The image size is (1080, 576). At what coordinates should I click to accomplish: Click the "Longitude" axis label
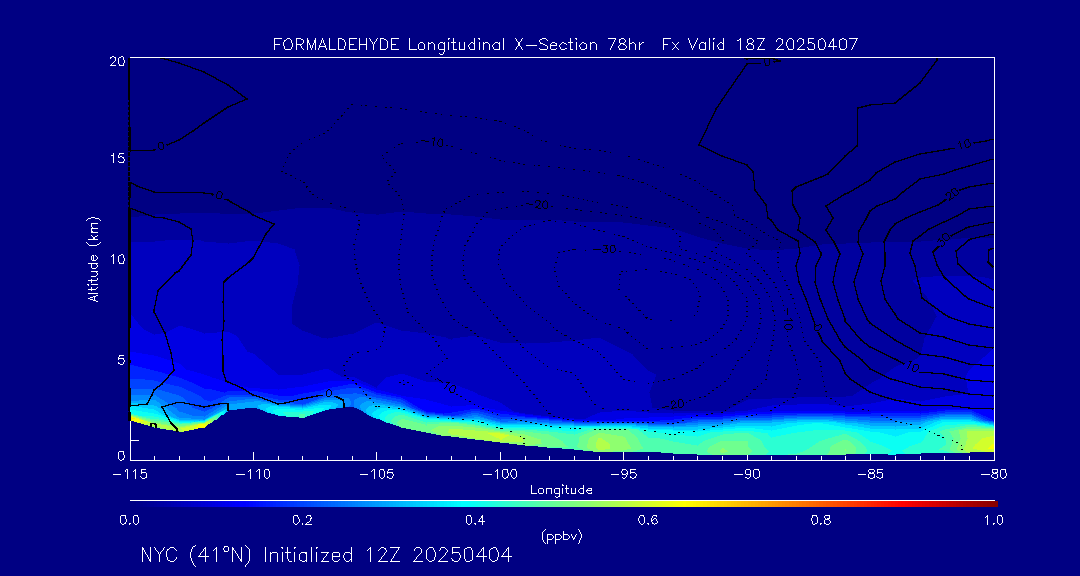click(561, 491)
